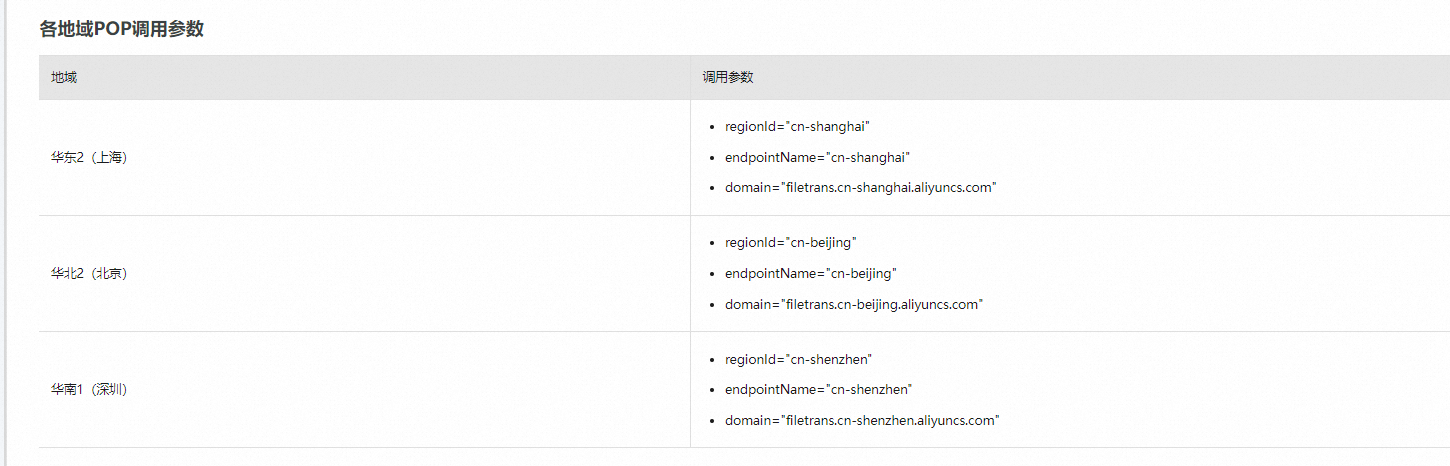Select the 华南1（深圳） region cell
The height and width of the screenshot is (466, 1450).
(x=89, y=390)
